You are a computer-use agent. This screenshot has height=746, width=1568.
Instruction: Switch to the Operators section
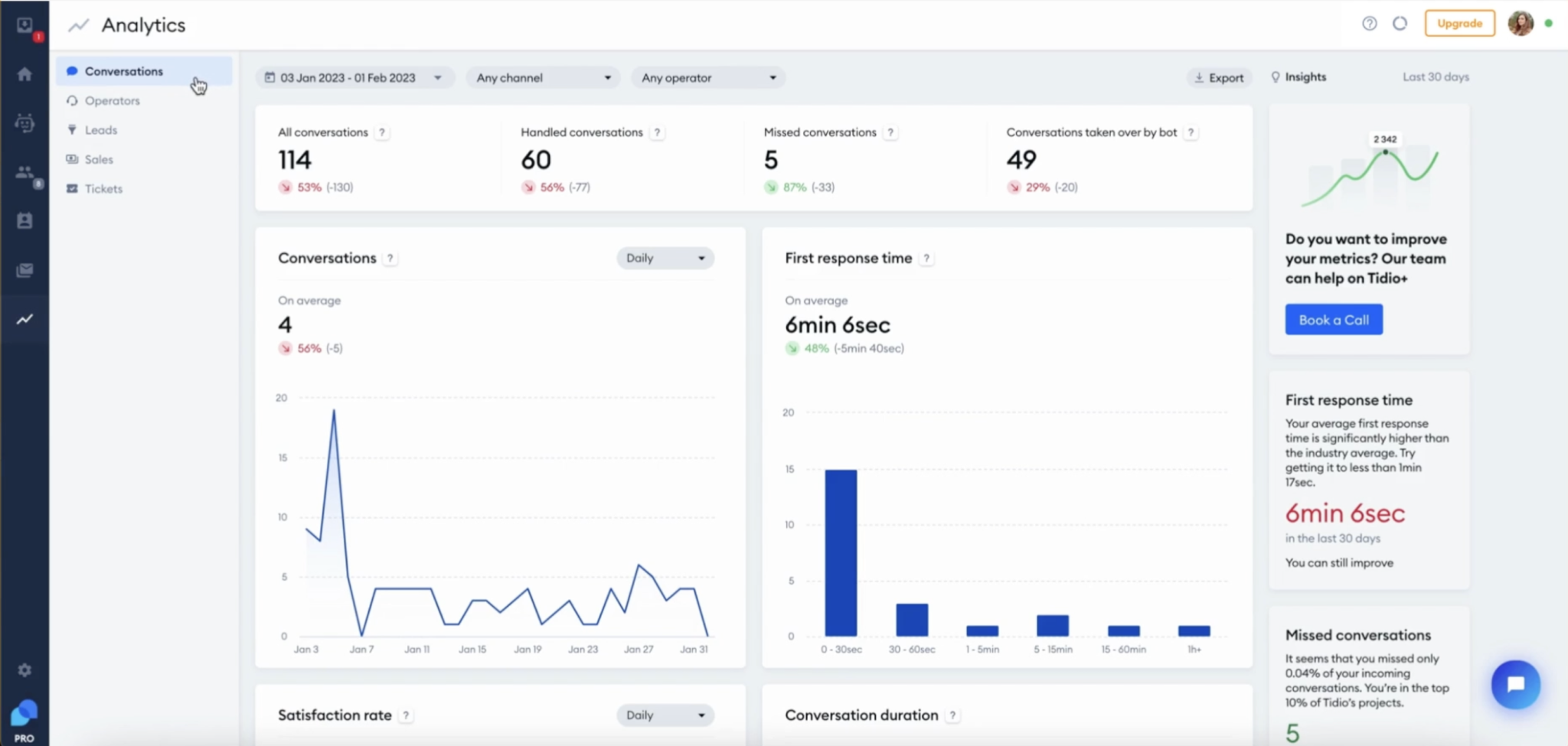(113, 100)
